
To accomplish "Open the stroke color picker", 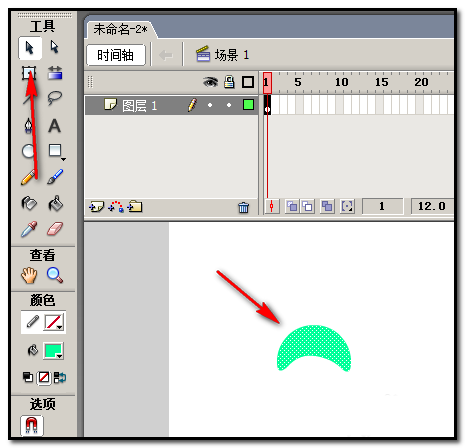I will tap(54, 322).
